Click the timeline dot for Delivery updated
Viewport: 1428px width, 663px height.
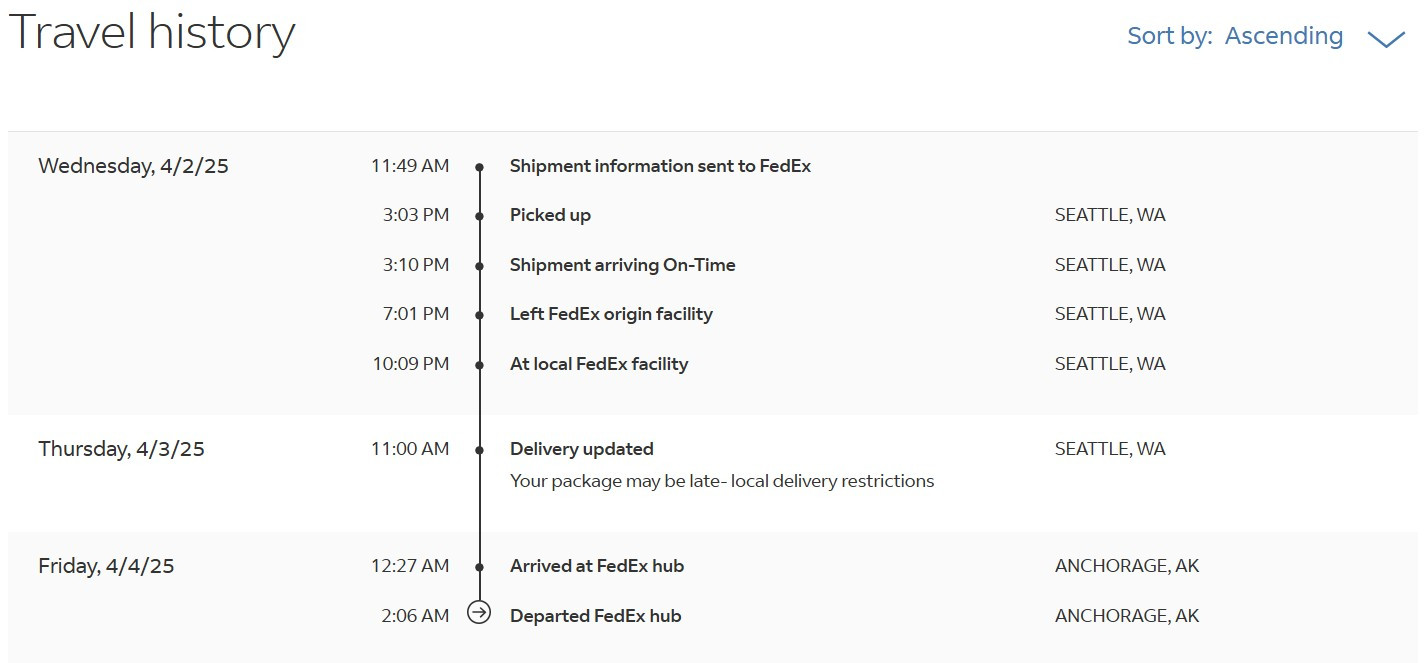[480, 450]
